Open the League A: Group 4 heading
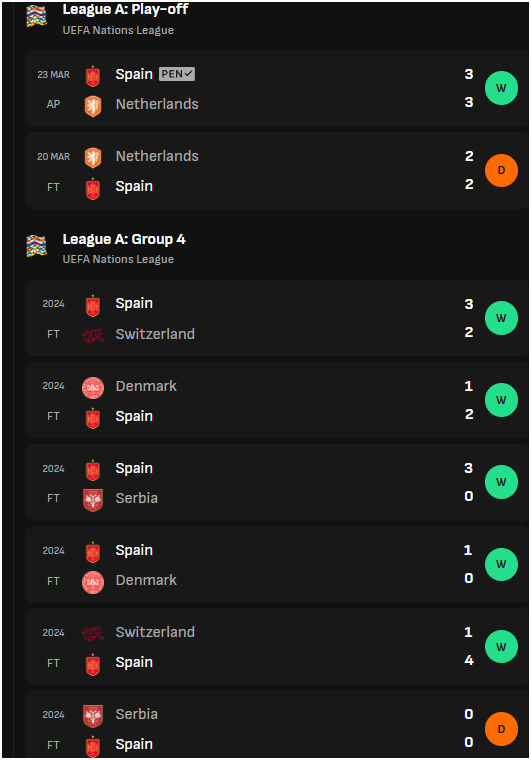The height and width of the screenshot is (760, 531). pyautogui.click(x=124, y=239)
